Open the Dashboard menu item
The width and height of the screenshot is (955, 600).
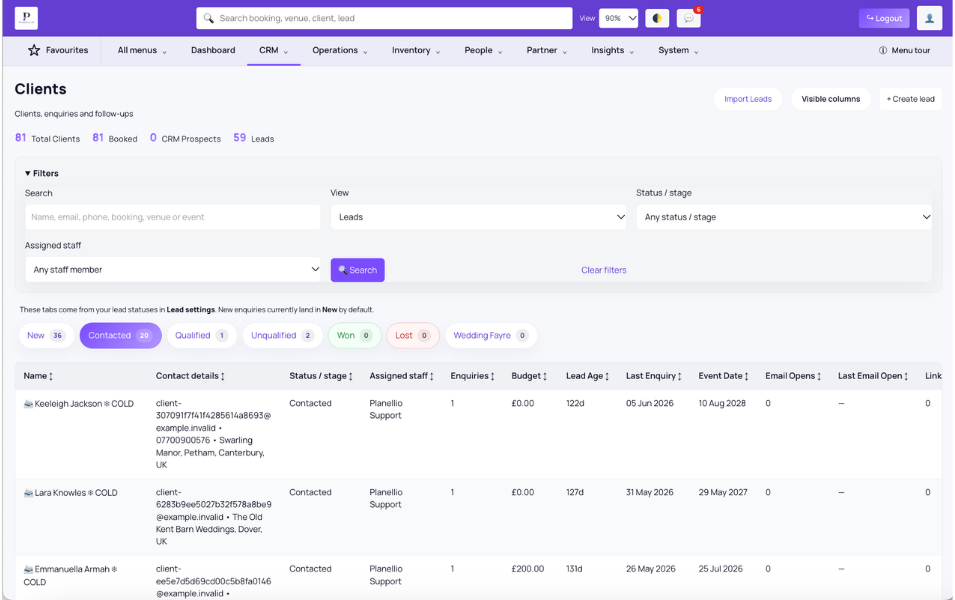213,51
